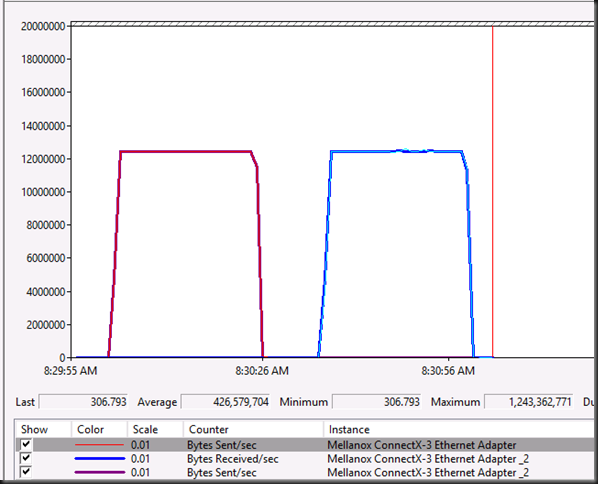Click the blue color line swatch
This screenshot has width=598, height=484.
(x=100, y=458)
